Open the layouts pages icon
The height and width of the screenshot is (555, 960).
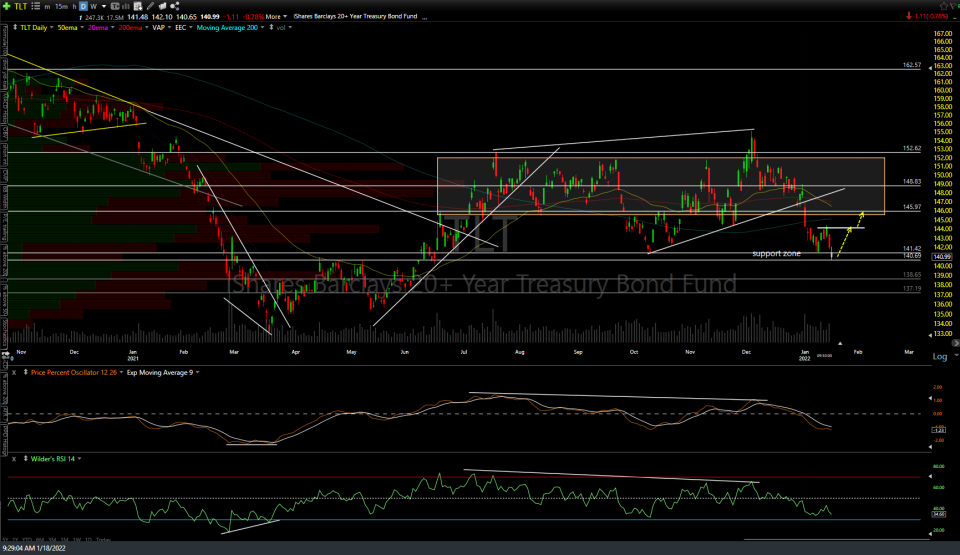162,6
